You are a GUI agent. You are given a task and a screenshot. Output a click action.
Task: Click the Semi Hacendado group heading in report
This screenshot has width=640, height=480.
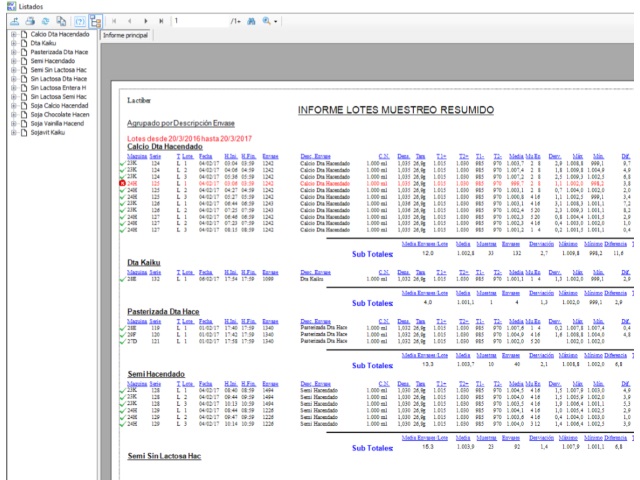pyautogui.click(x=156, y=374)
